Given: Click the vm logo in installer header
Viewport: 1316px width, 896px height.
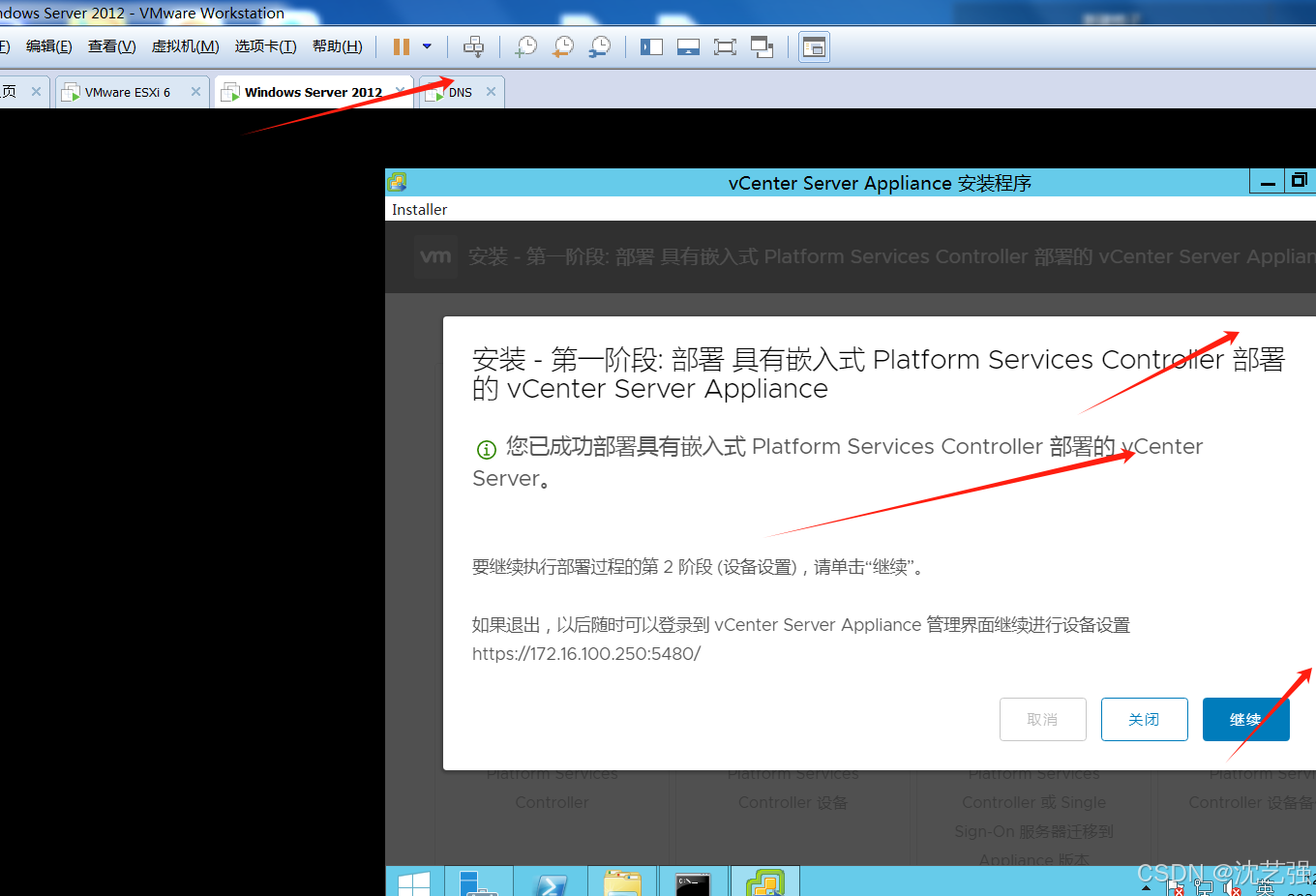Looking at the screenshot, I should click(x=435, y=256).
